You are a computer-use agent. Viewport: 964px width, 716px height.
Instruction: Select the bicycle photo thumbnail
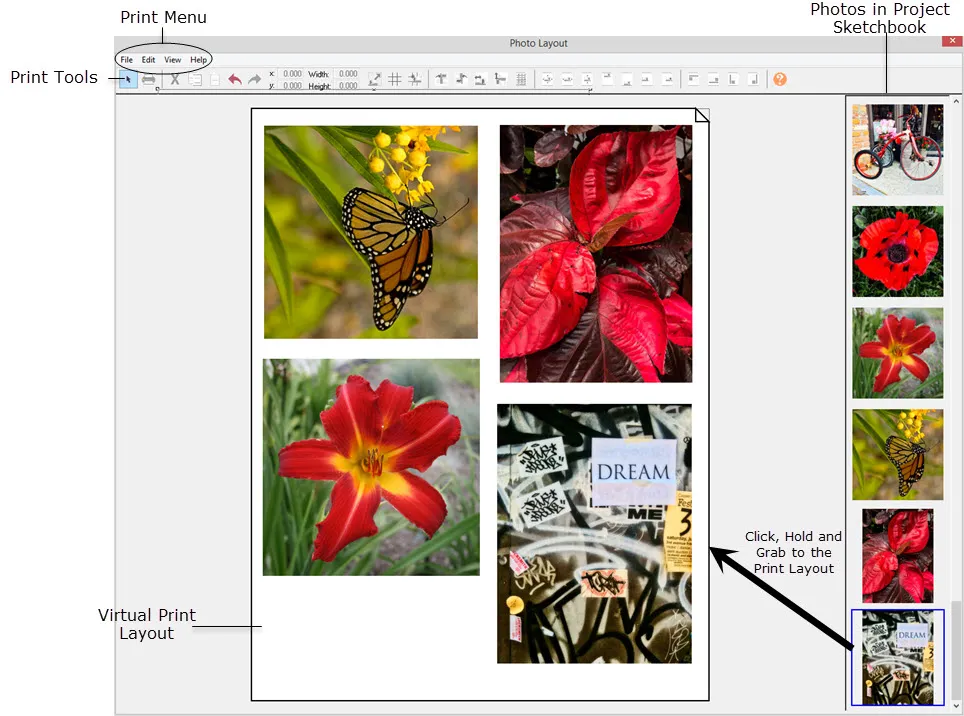(x=898, y=149)
